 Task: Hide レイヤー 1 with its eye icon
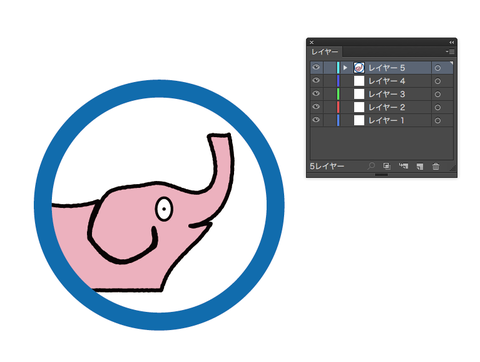point(316,120)
